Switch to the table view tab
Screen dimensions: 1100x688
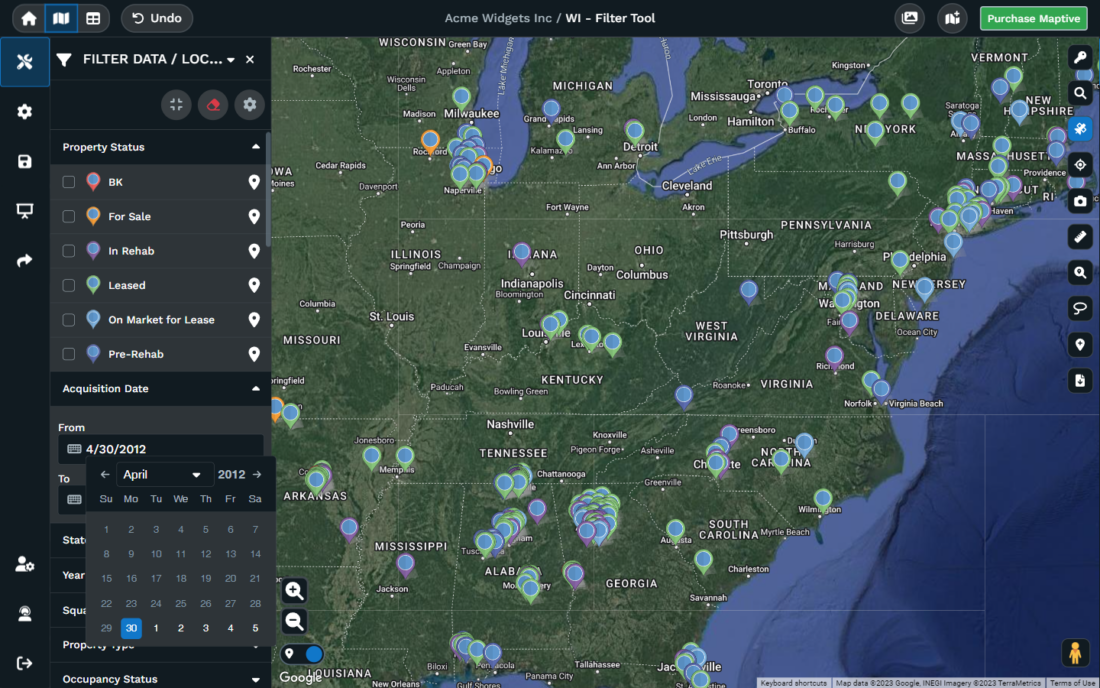pos(93,18)
